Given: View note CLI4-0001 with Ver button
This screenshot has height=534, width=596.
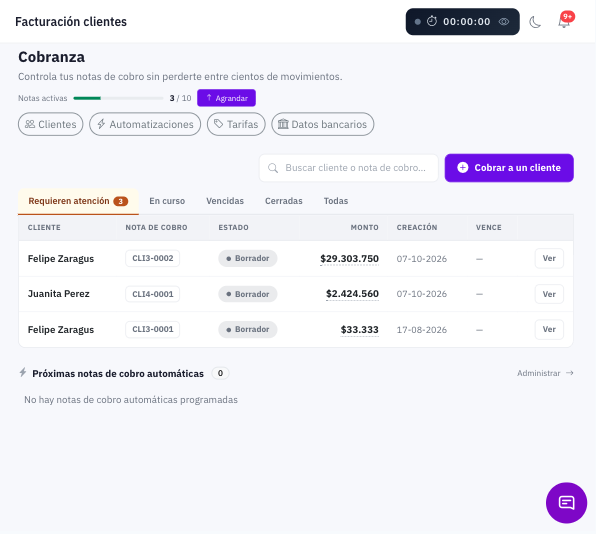Looking at the screenshot, I should click(x=549, y=294).
